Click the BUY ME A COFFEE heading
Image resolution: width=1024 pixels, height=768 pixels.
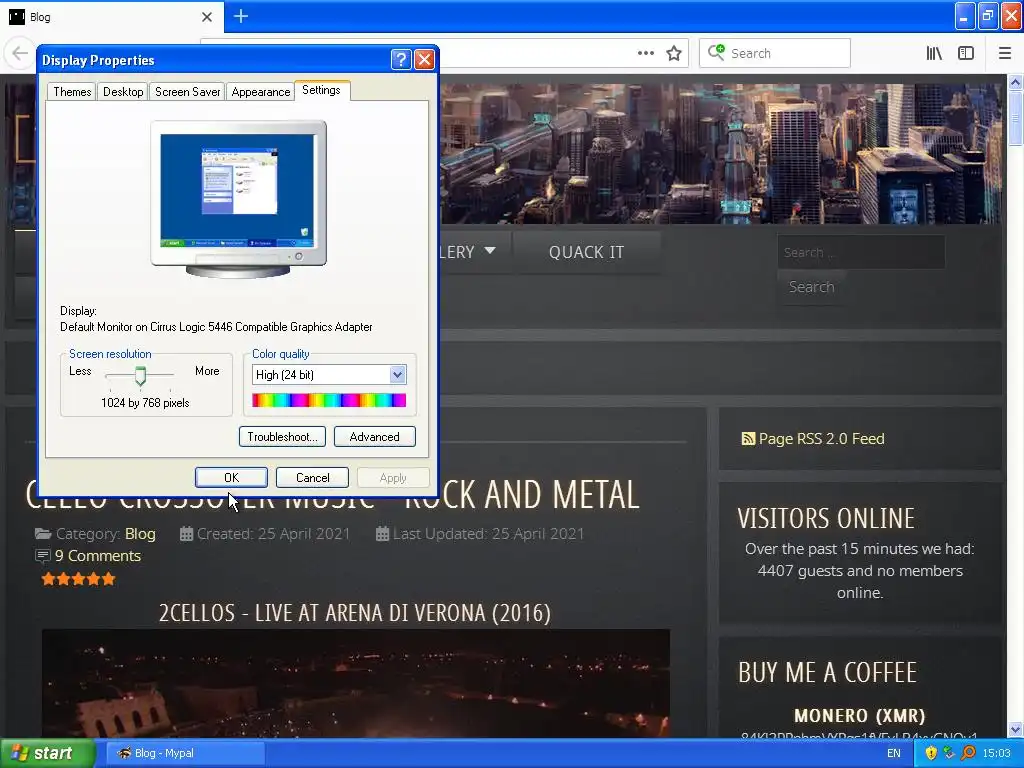pyautogui.click(x=827, y=672)
